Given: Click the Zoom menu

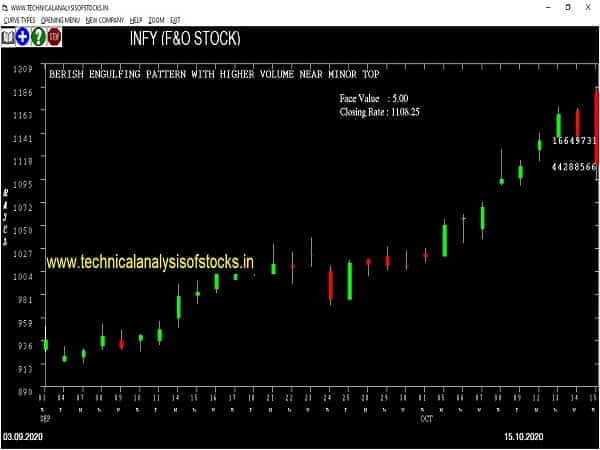Looking at the screenshot, I should pyautogui.click(x=156, y=19).
